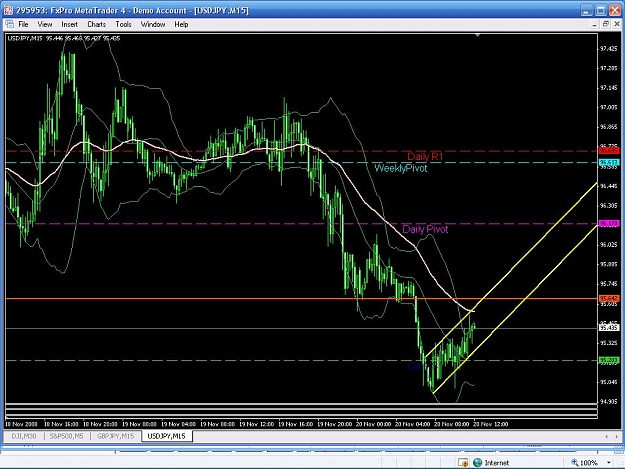
Task: Click the 19 Nov 12:00 time label
Action: coord(256,424)
